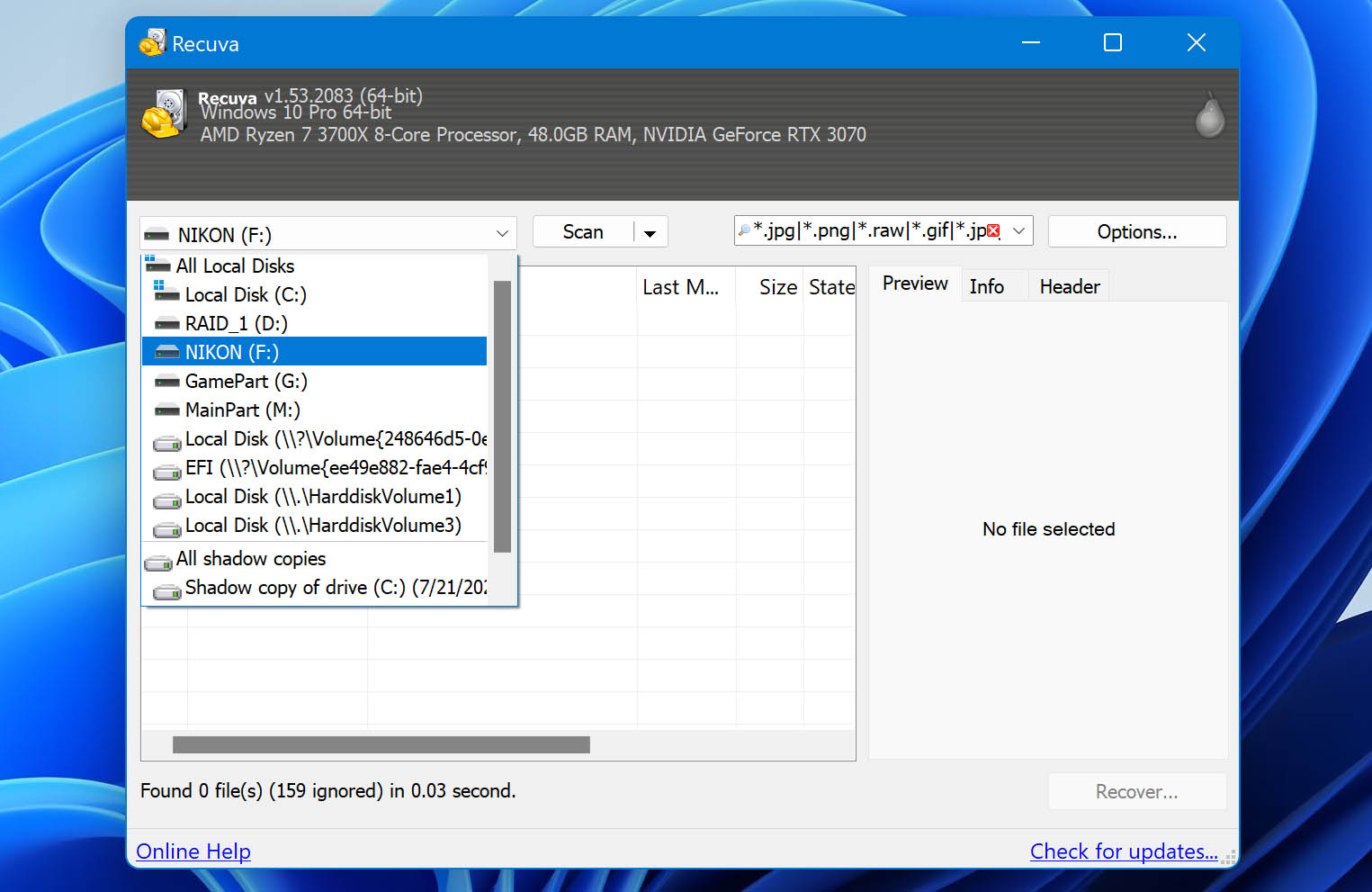Switch to the Header tab
This screenshot has width=1372, height=892.
[1070, 286]
